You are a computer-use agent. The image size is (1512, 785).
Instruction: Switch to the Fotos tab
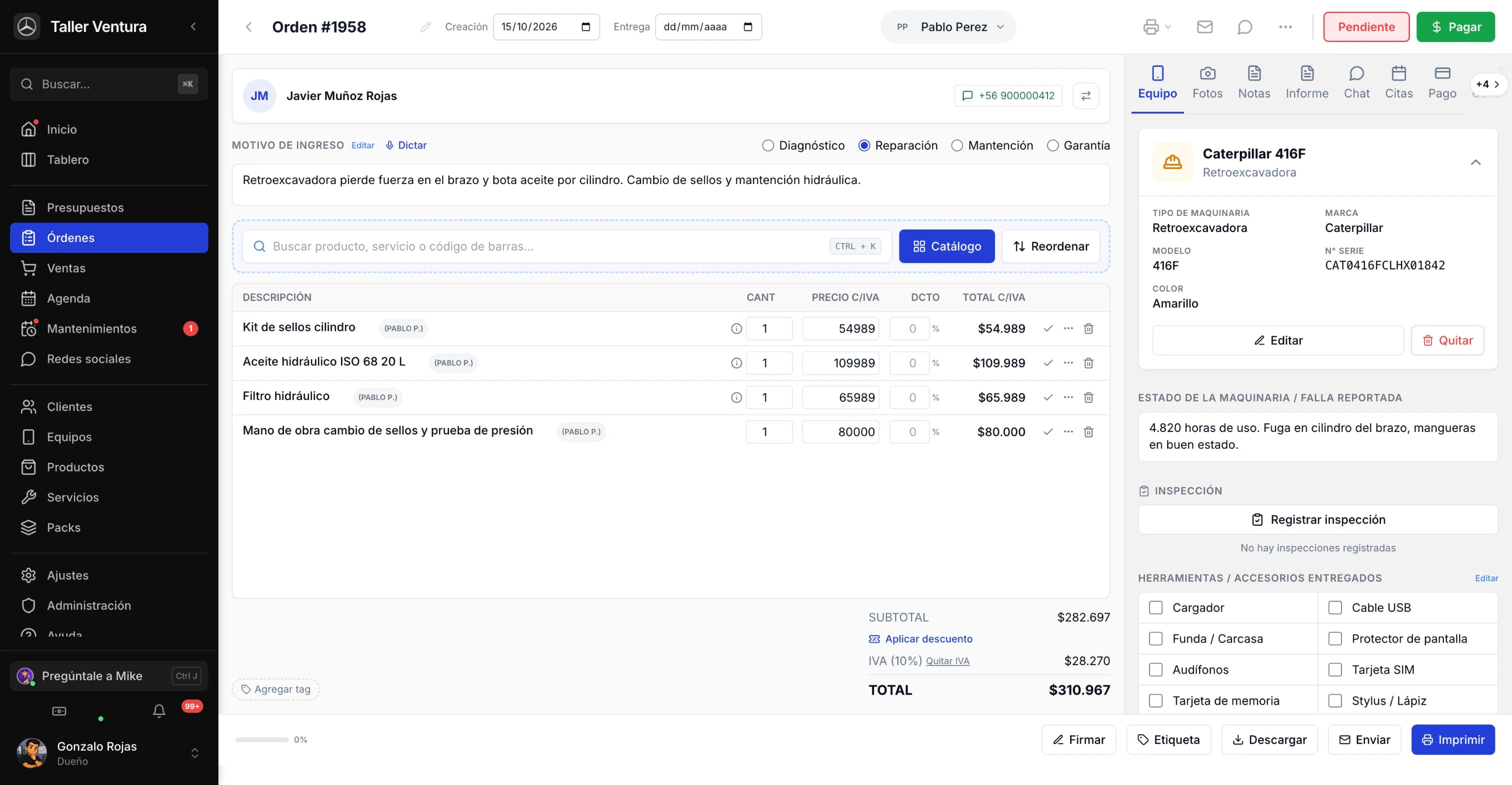1207,83
